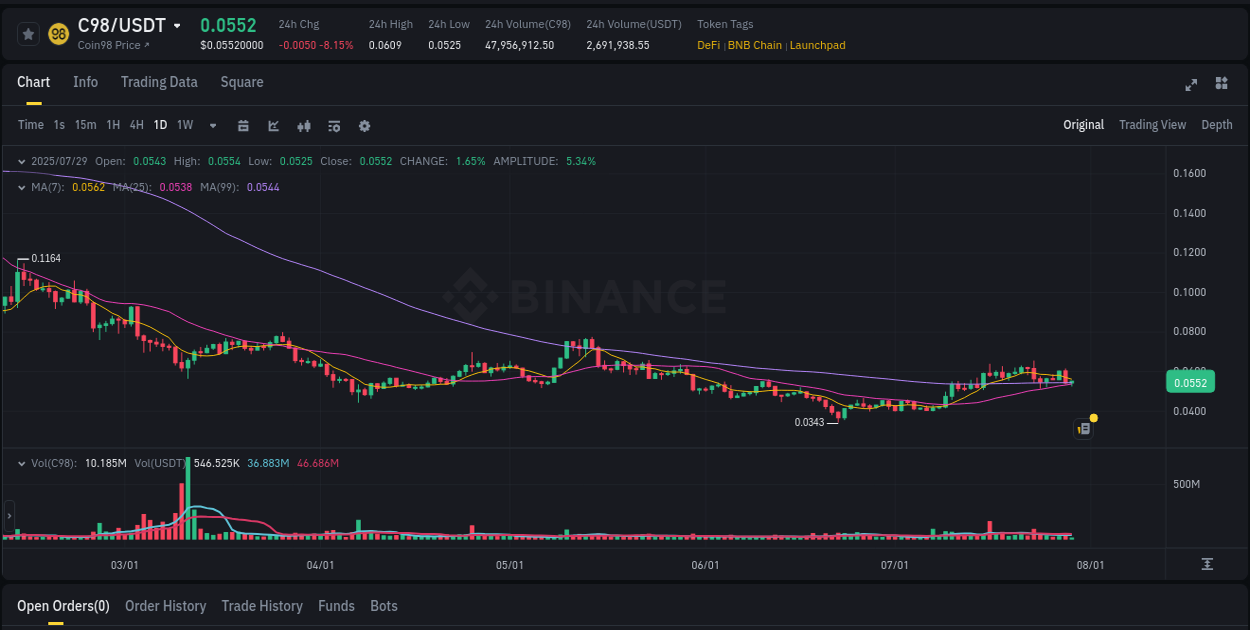This screenshot has height=630, width=1250.
Task: Open the extra timeframe interval dropdown
Action: [212, 125]
